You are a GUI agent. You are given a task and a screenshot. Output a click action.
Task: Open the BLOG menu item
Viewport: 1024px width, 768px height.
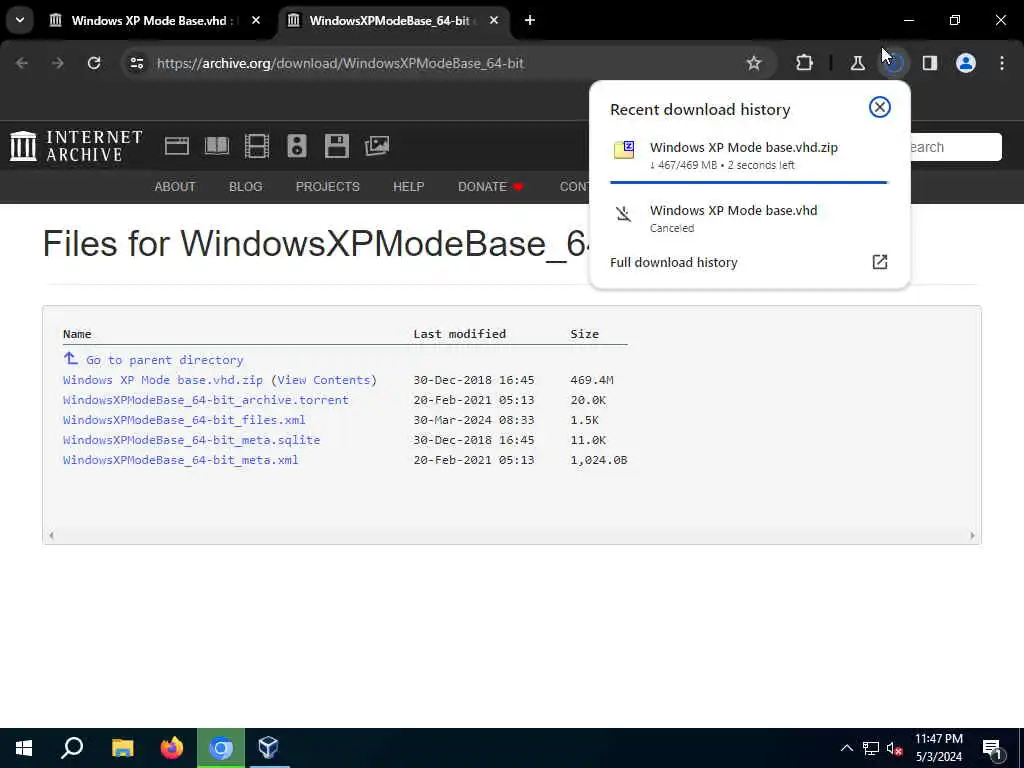(x=246, y=187)
